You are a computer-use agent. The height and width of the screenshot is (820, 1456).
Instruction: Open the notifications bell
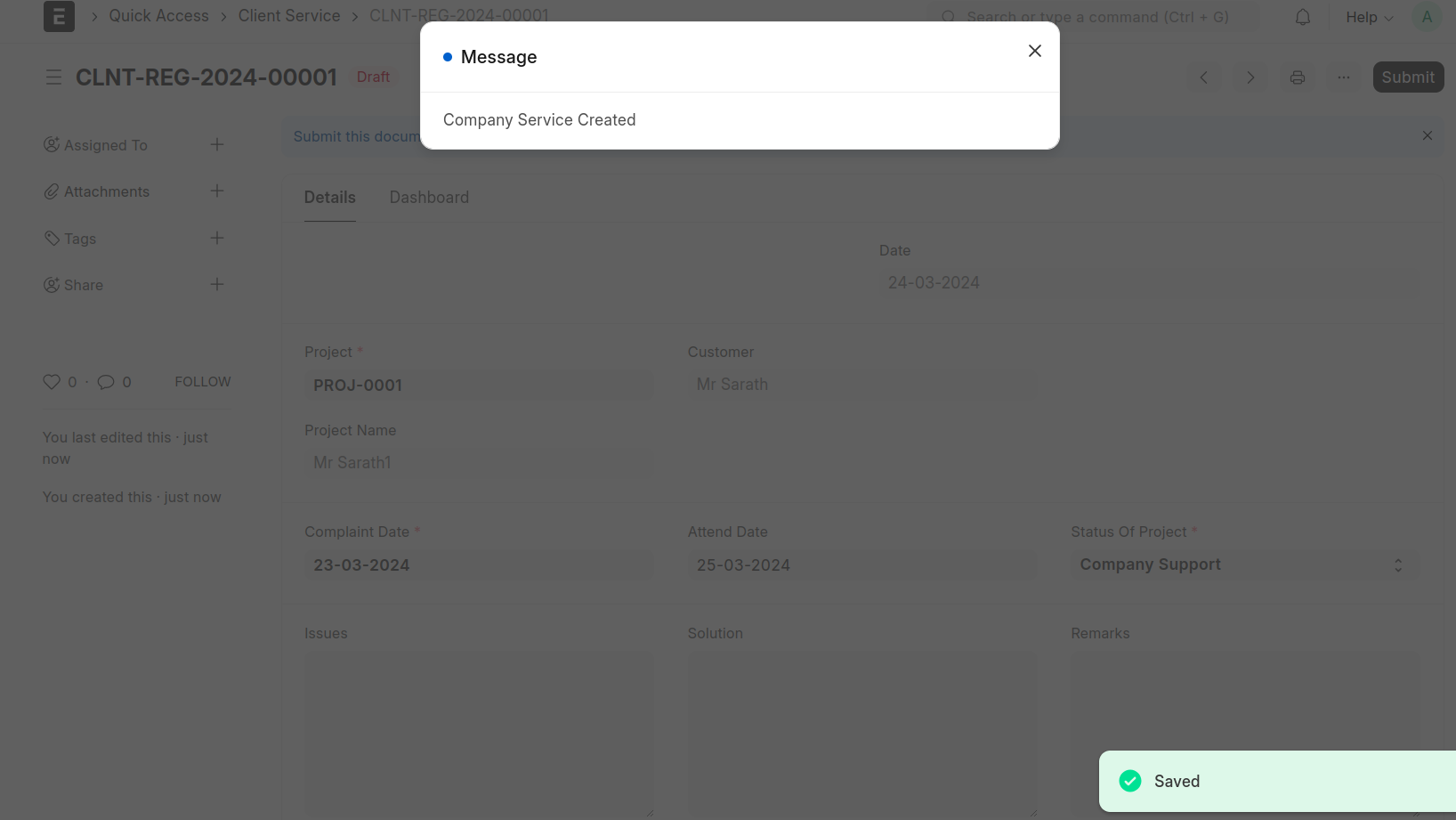click(x=1303, y=17)
